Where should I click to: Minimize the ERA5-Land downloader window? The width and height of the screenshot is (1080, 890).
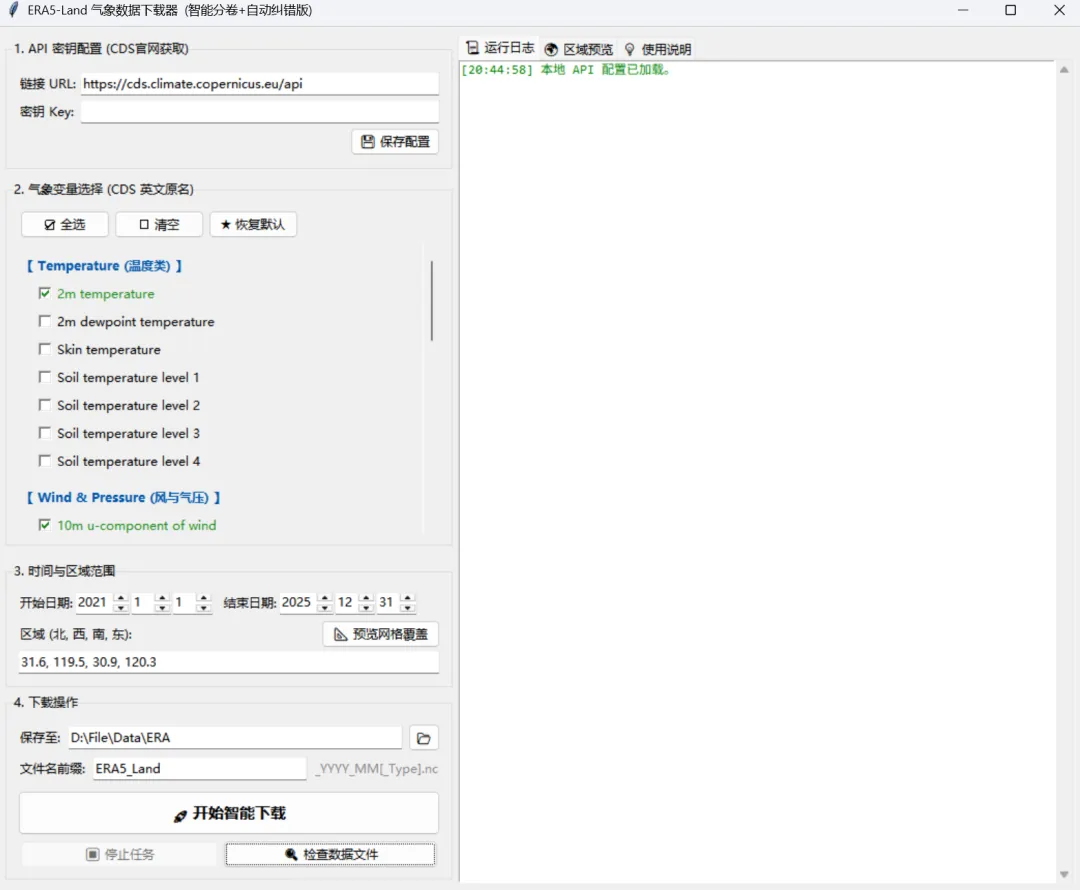tap(963, 10)
